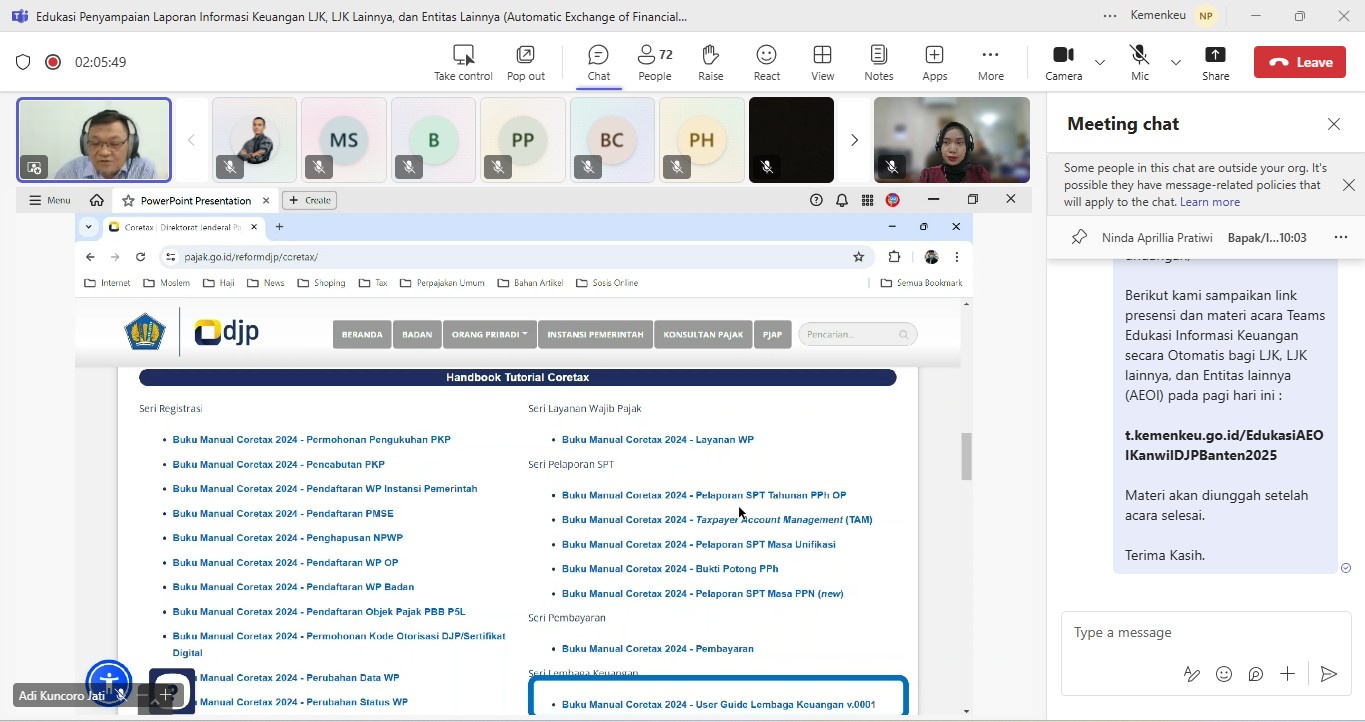Open the Apps panel

pos(934,62)
